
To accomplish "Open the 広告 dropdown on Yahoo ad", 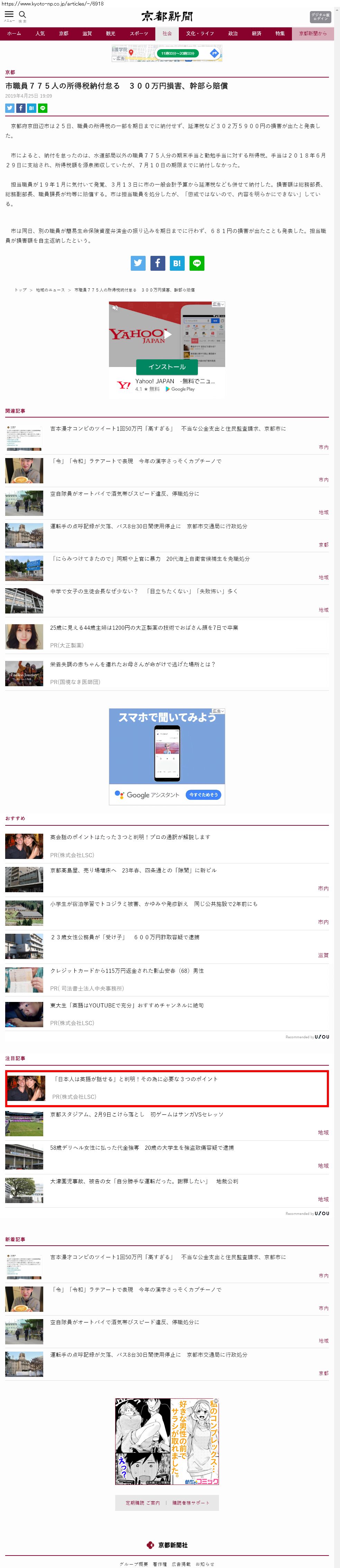I will 218,304.
